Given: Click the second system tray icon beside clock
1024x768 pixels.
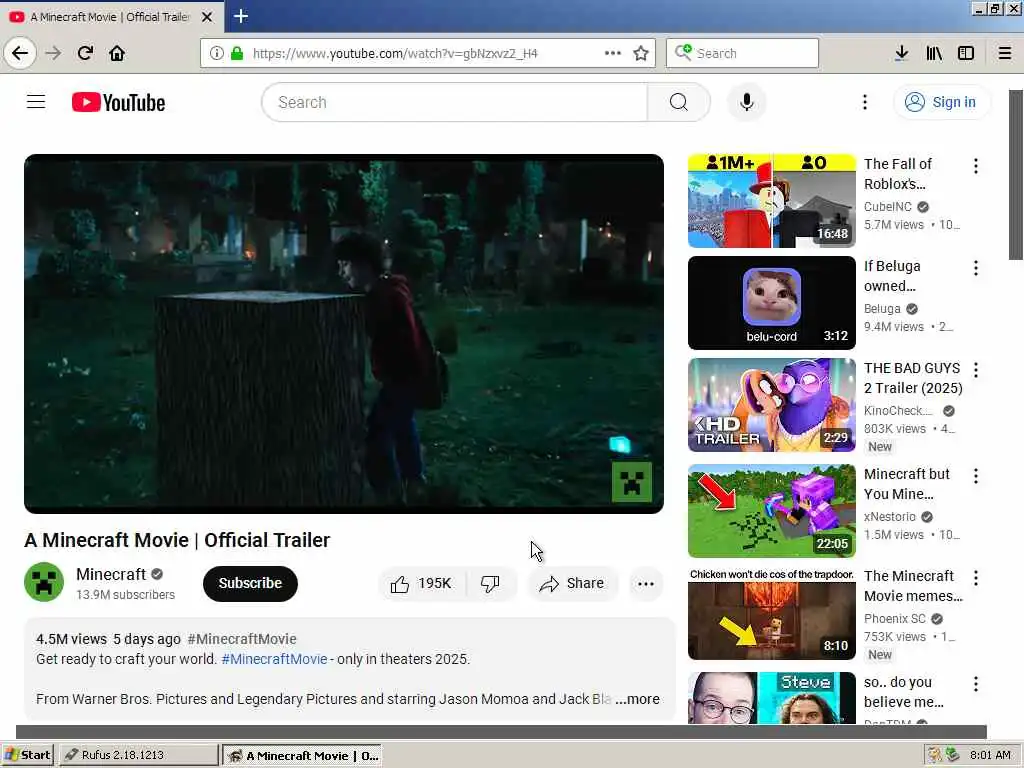Looking at the screenshot, I should (953, 755).
